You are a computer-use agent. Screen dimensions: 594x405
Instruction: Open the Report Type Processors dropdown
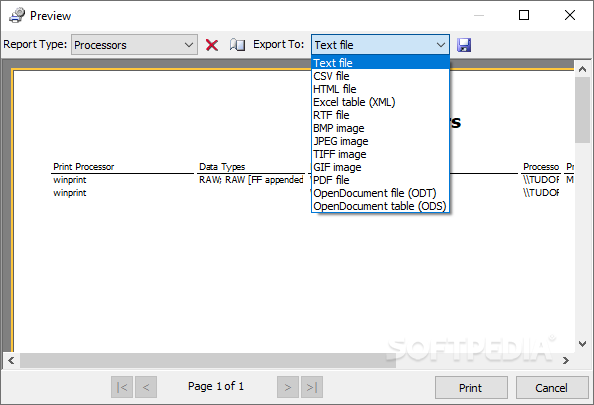click(x=134, y=45)
